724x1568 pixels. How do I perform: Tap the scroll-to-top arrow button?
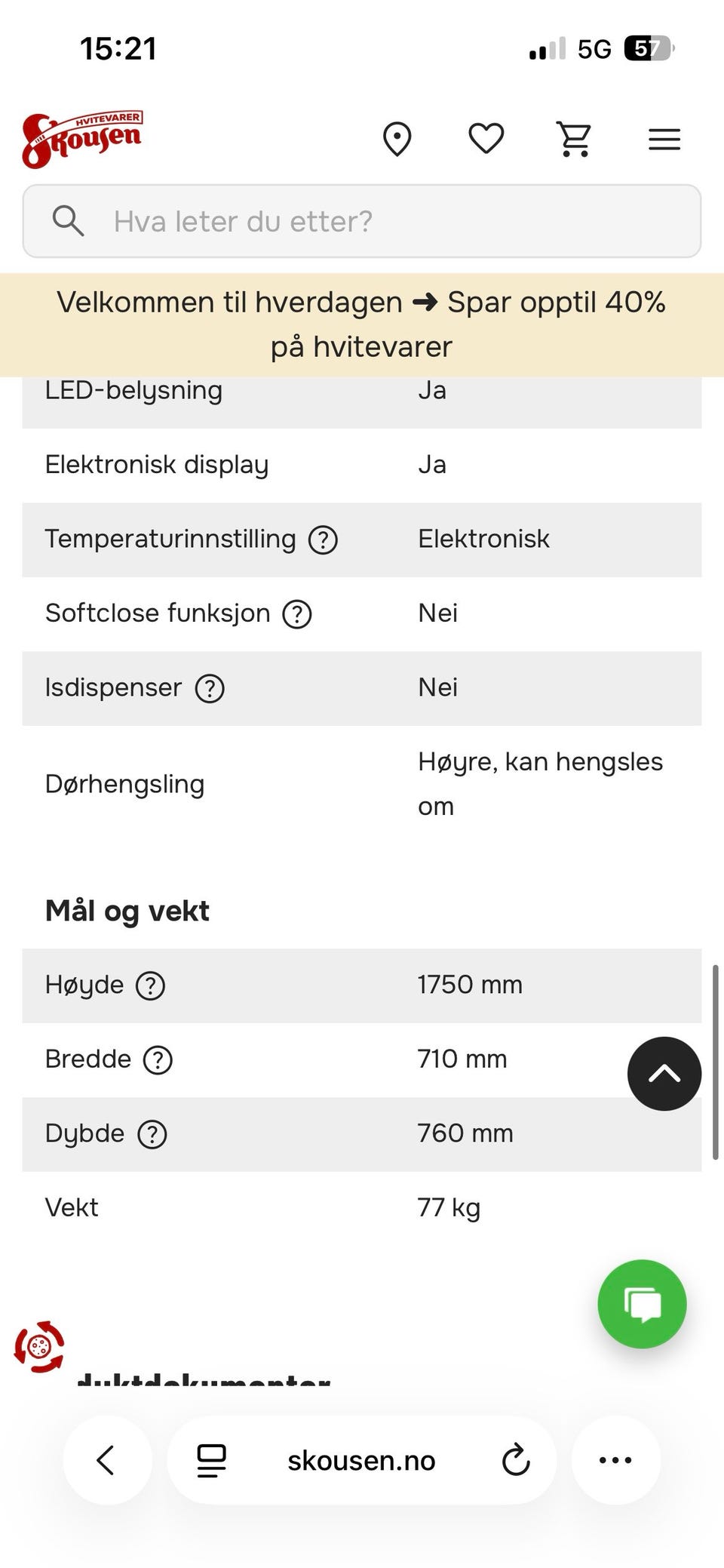point(664,1074)
